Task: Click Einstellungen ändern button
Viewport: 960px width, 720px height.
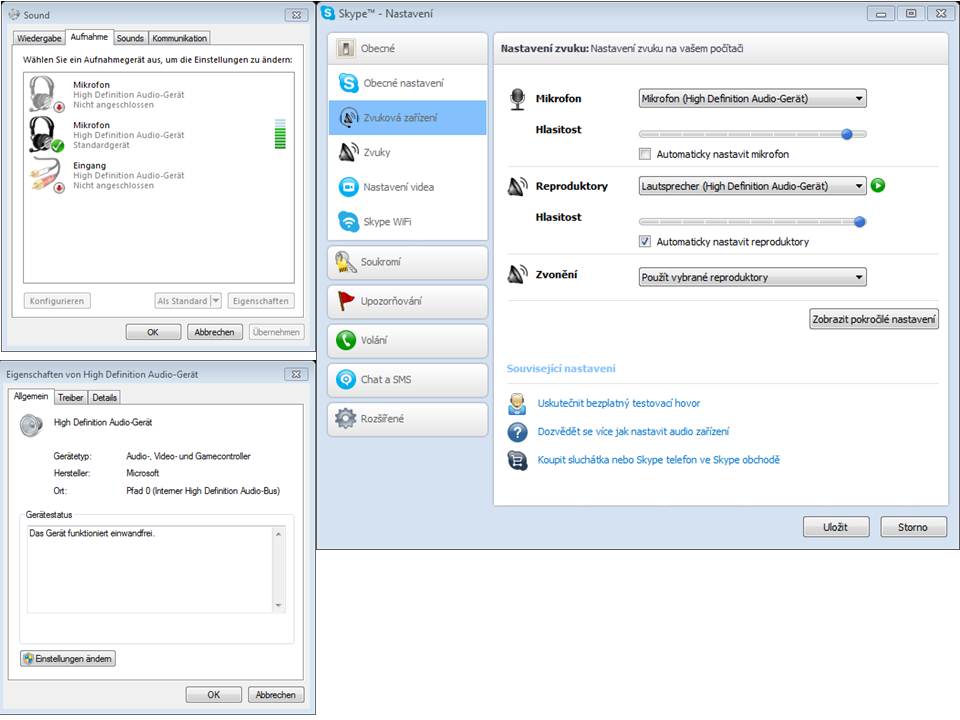Action: [x=68, y=659]
